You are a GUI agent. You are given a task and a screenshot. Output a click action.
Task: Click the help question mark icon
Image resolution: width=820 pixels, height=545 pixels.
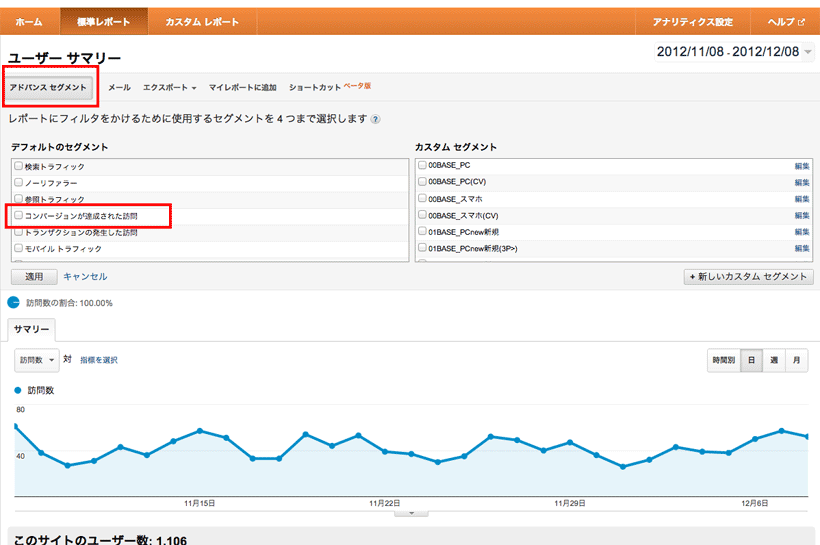[376, 119]
